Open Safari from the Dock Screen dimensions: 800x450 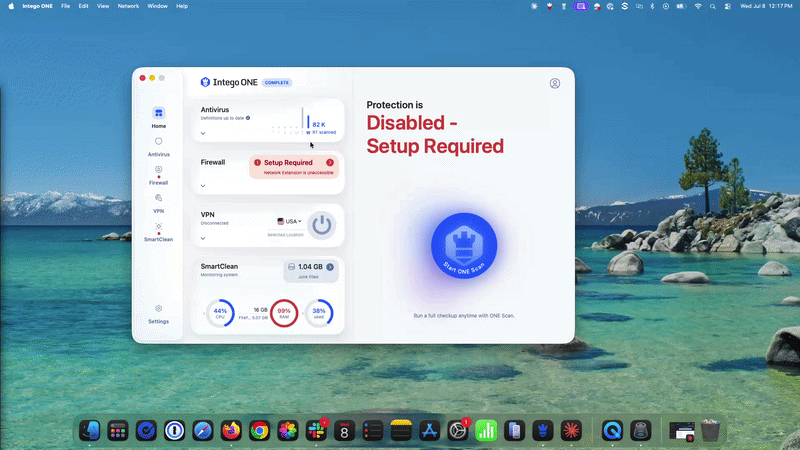point(203,431)
